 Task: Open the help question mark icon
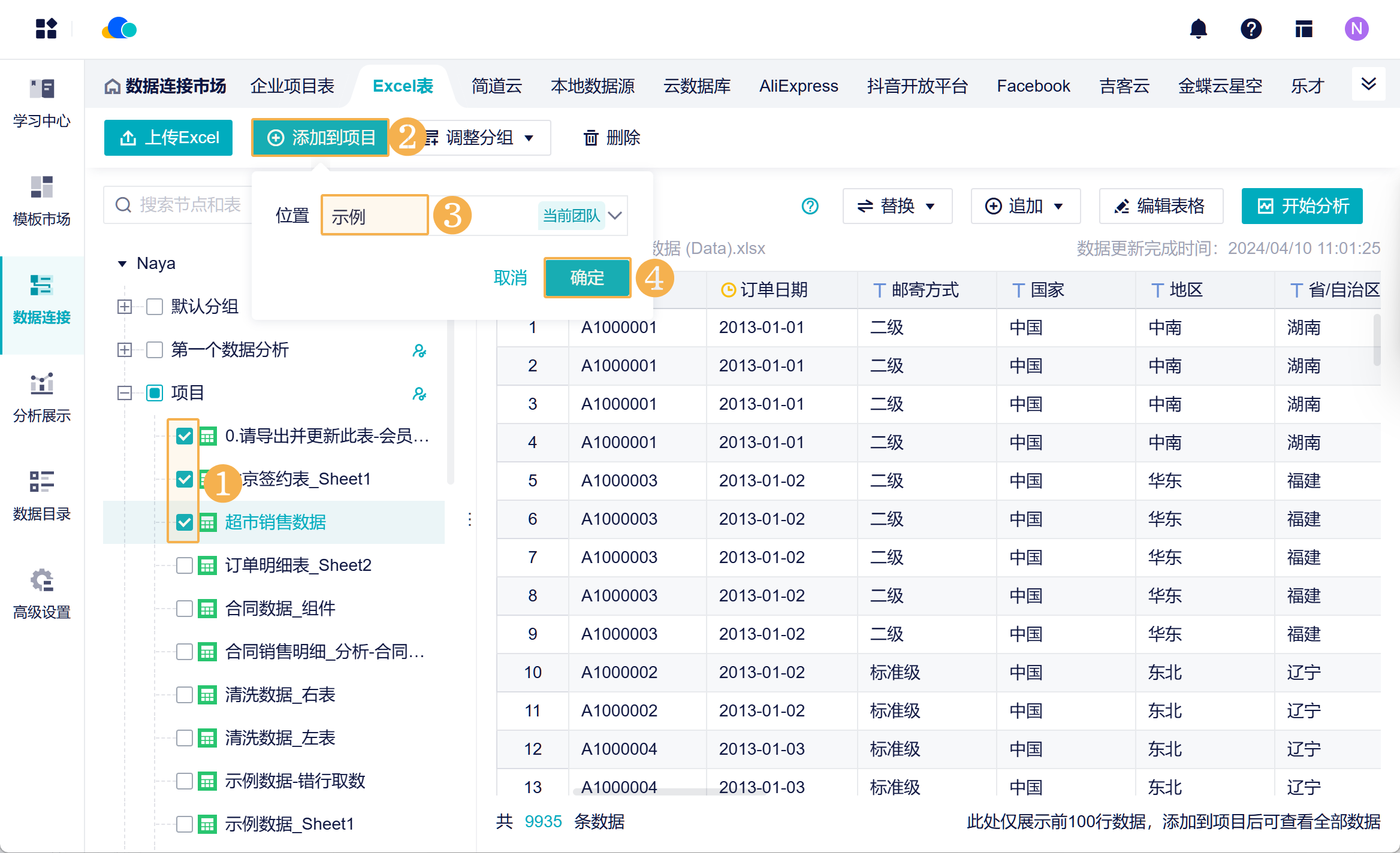click(x=1251, y=28)
